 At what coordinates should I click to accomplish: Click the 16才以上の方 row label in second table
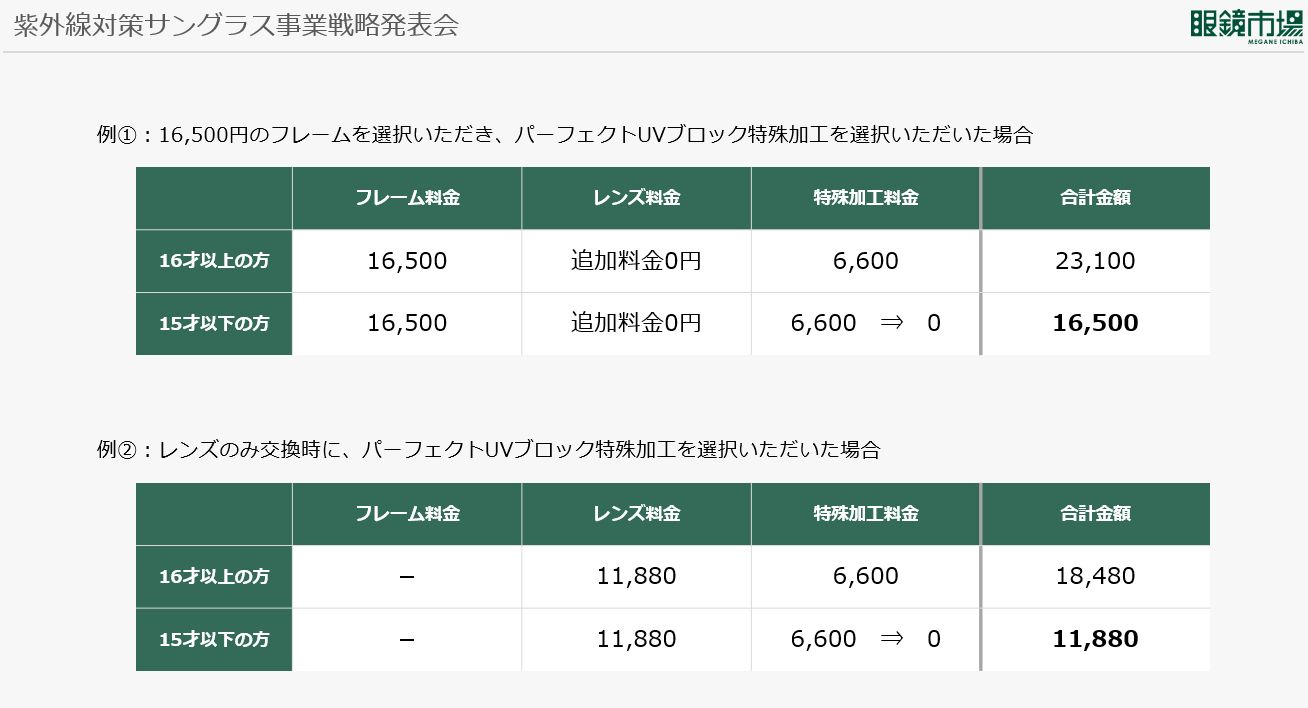tap(214, 577)
